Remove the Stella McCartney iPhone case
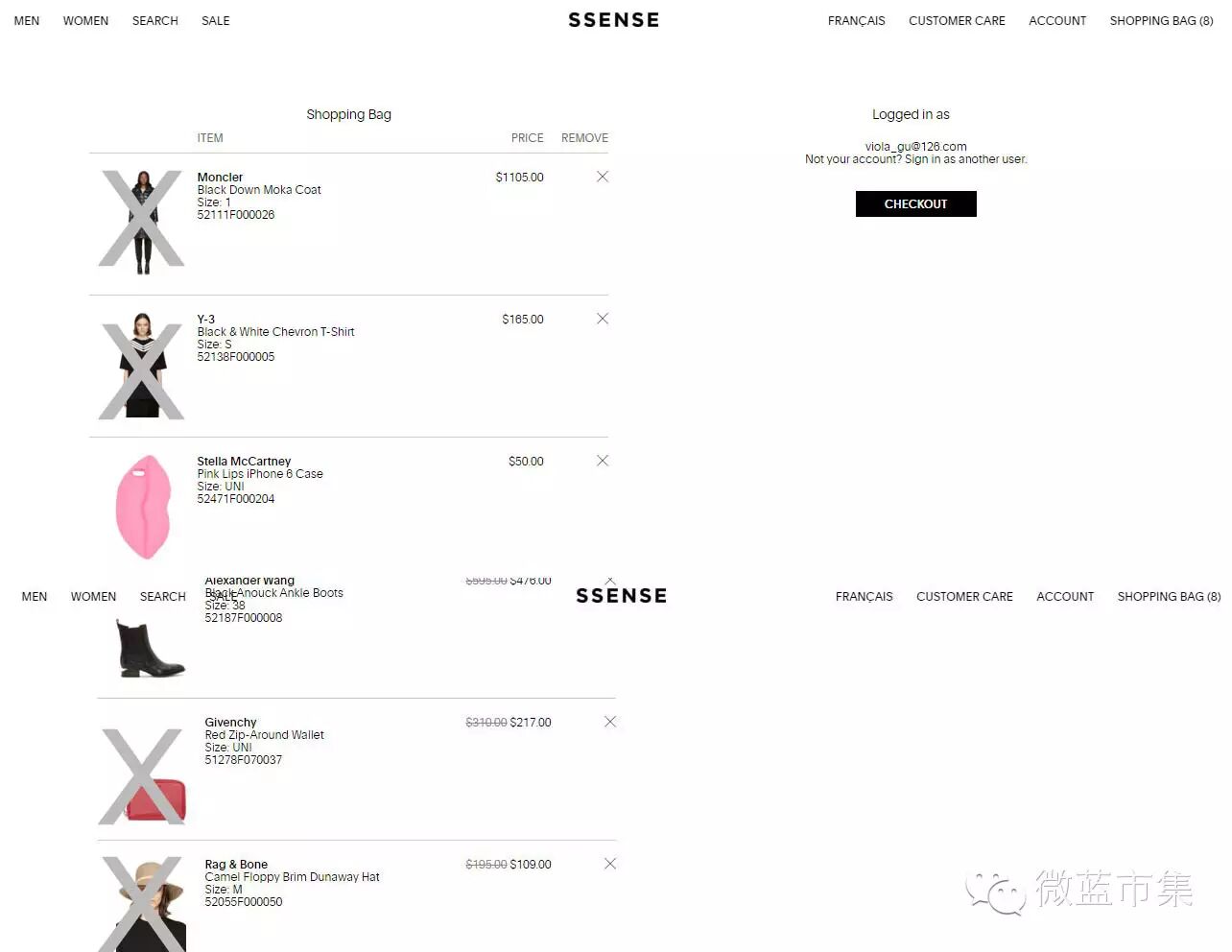Screen dimensions: 1232x952 tap(603, 461)
